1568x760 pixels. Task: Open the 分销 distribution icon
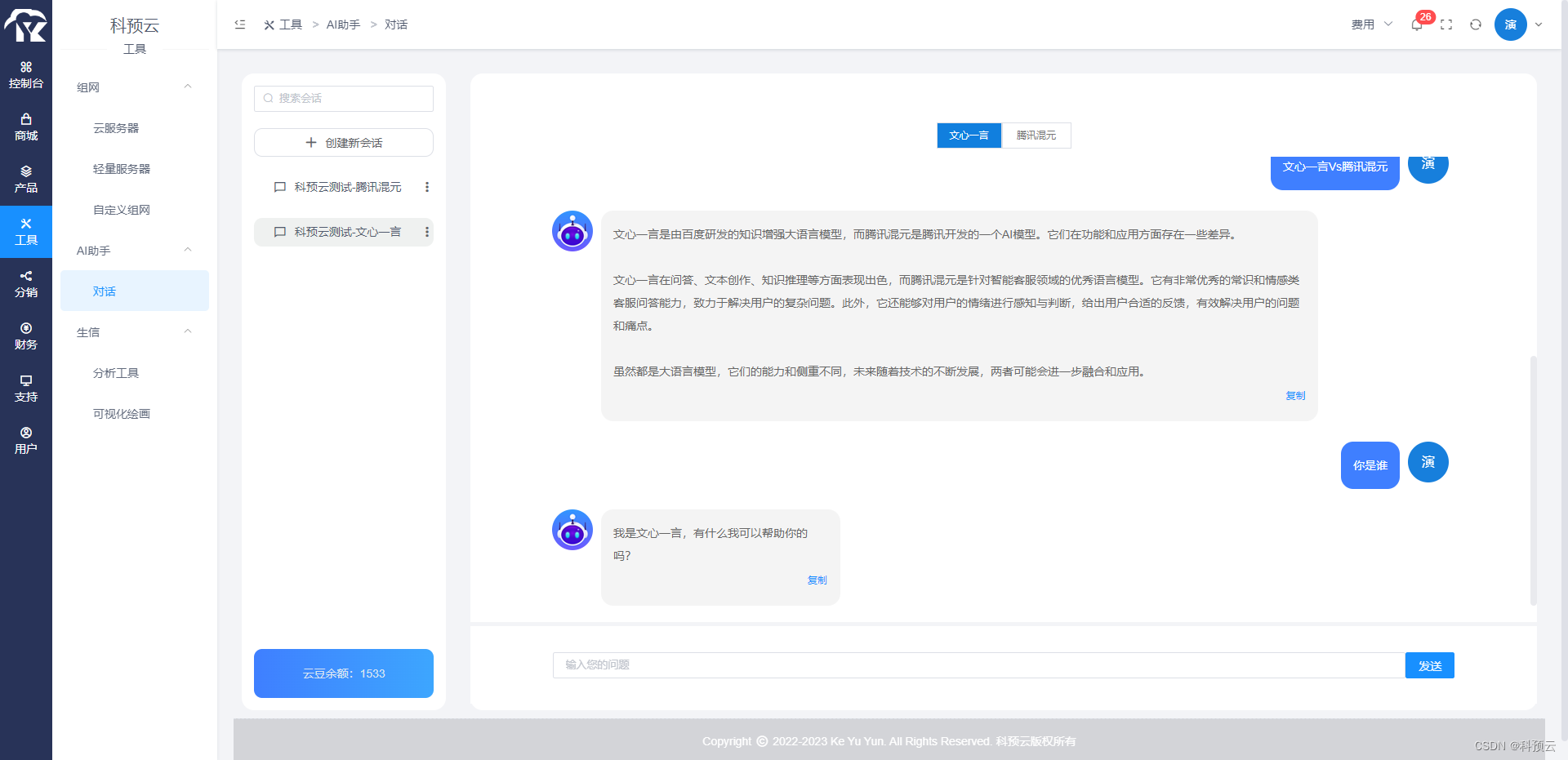pyautogui.click(x=26, y=284)
